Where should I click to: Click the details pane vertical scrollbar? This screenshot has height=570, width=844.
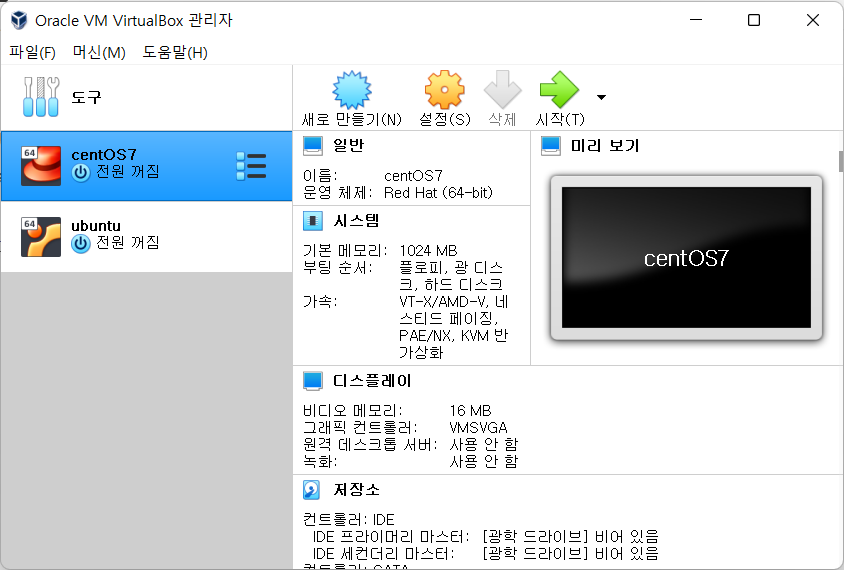pyautogui.click(x=841, y=161)
